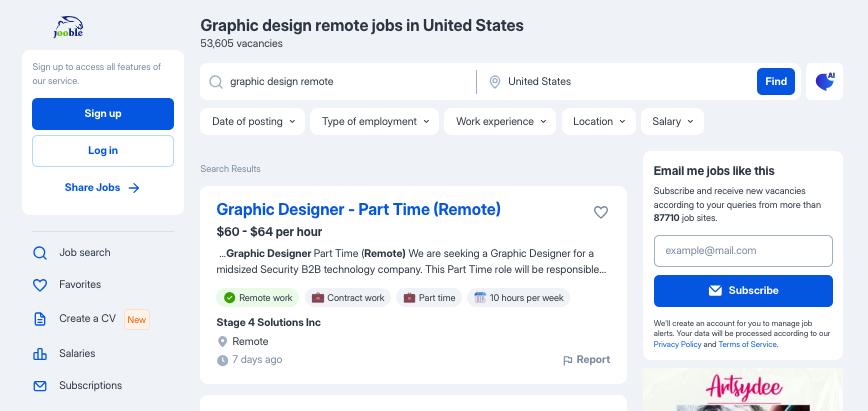Open Salaries bar chart icon
Screen dimensions: 868x411
click(x=40, y=354)
